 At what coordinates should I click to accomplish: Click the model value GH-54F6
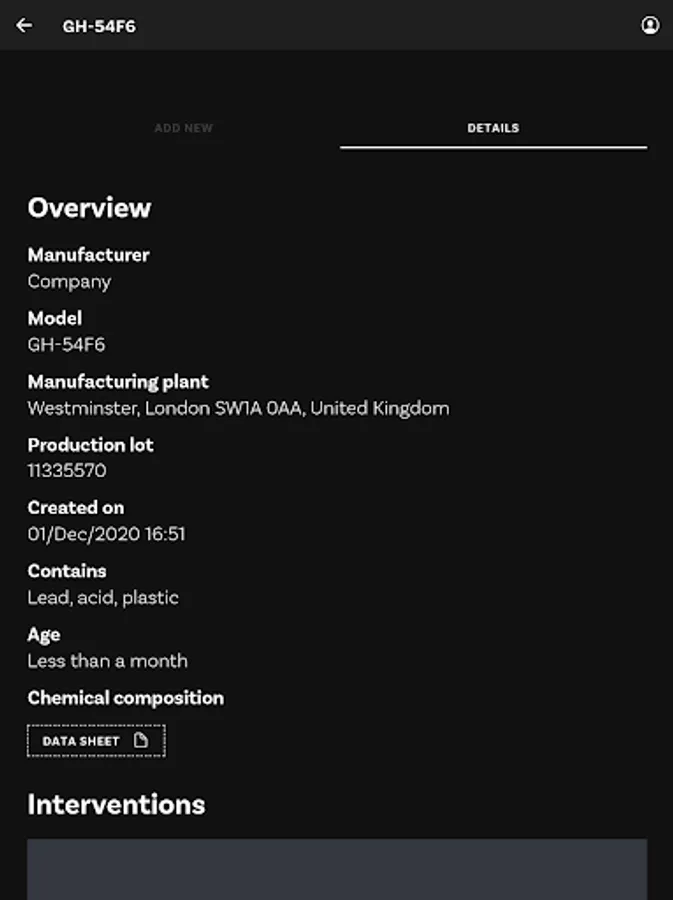[x=66, y=345]
